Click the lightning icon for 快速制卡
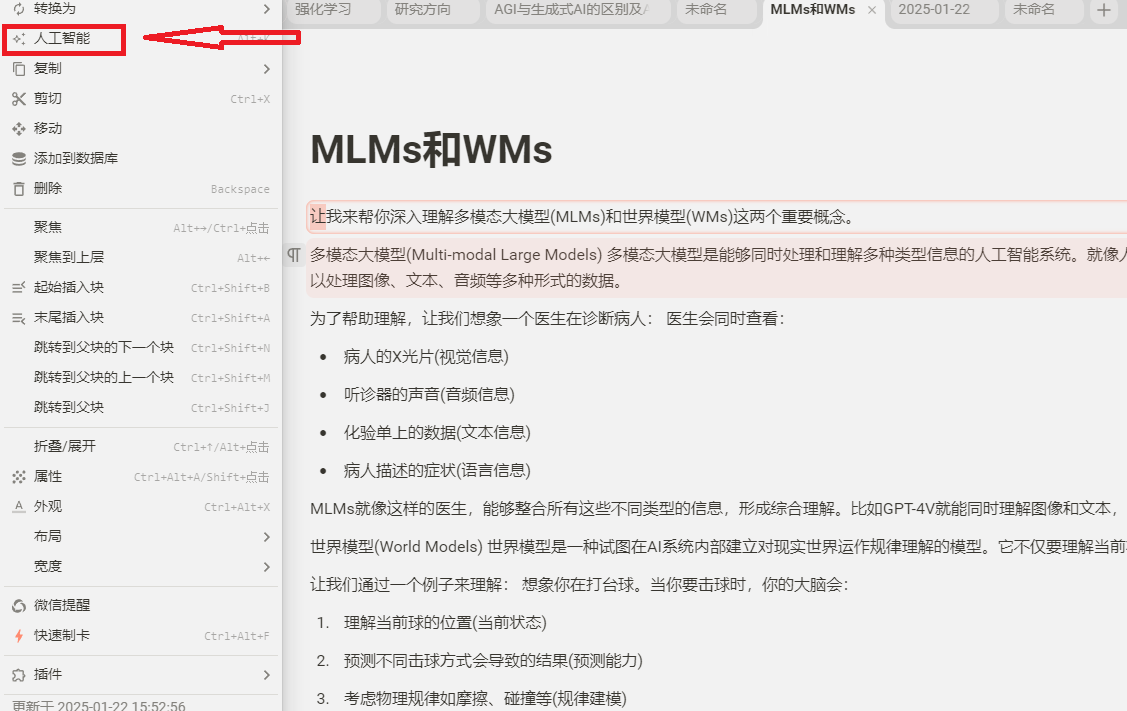 [18, 636]
